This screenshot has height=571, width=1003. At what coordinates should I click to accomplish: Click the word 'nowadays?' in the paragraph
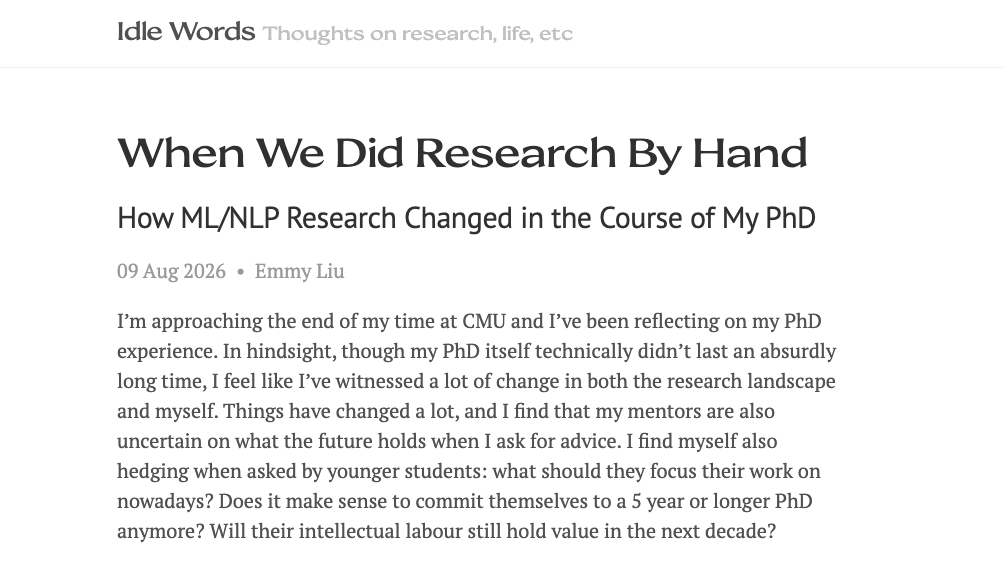[x=165, y=501]
